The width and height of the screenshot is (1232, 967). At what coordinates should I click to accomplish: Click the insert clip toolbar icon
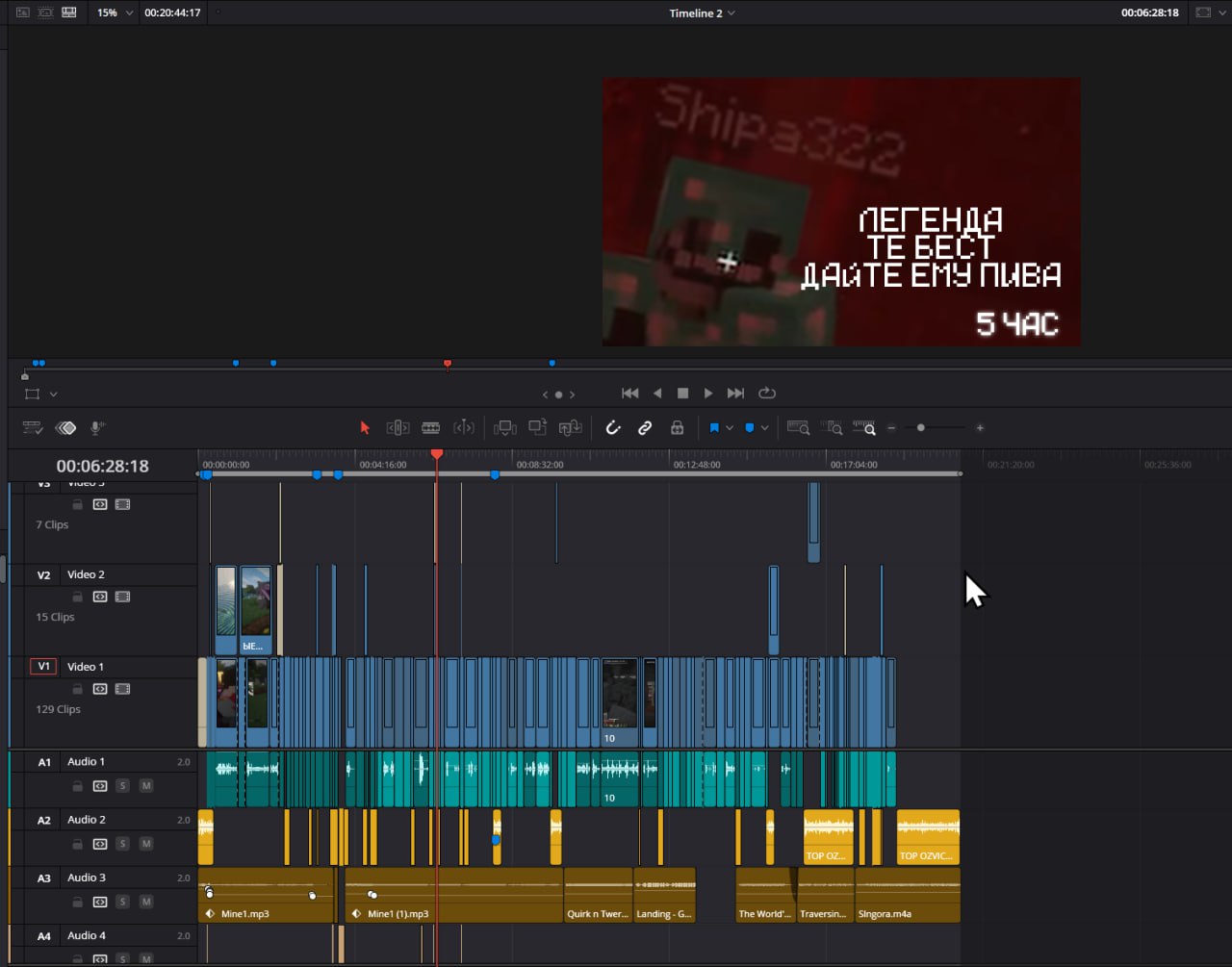(504, 428)
